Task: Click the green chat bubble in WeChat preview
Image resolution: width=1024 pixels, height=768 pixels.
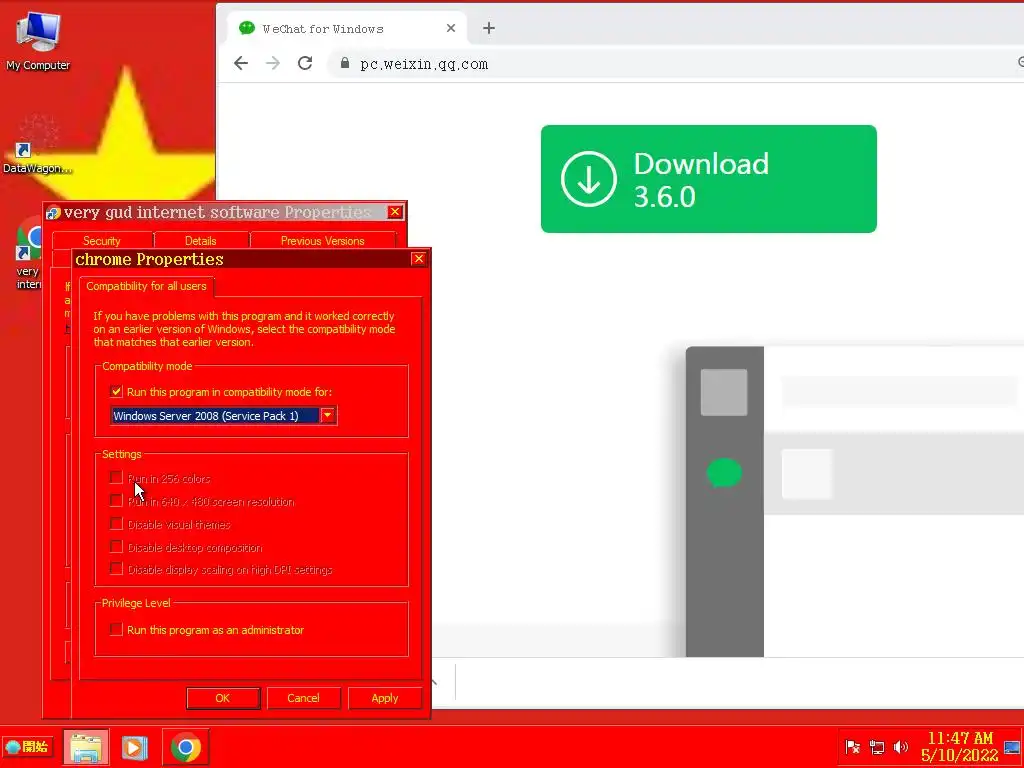Action: click(x=724, y=473)
